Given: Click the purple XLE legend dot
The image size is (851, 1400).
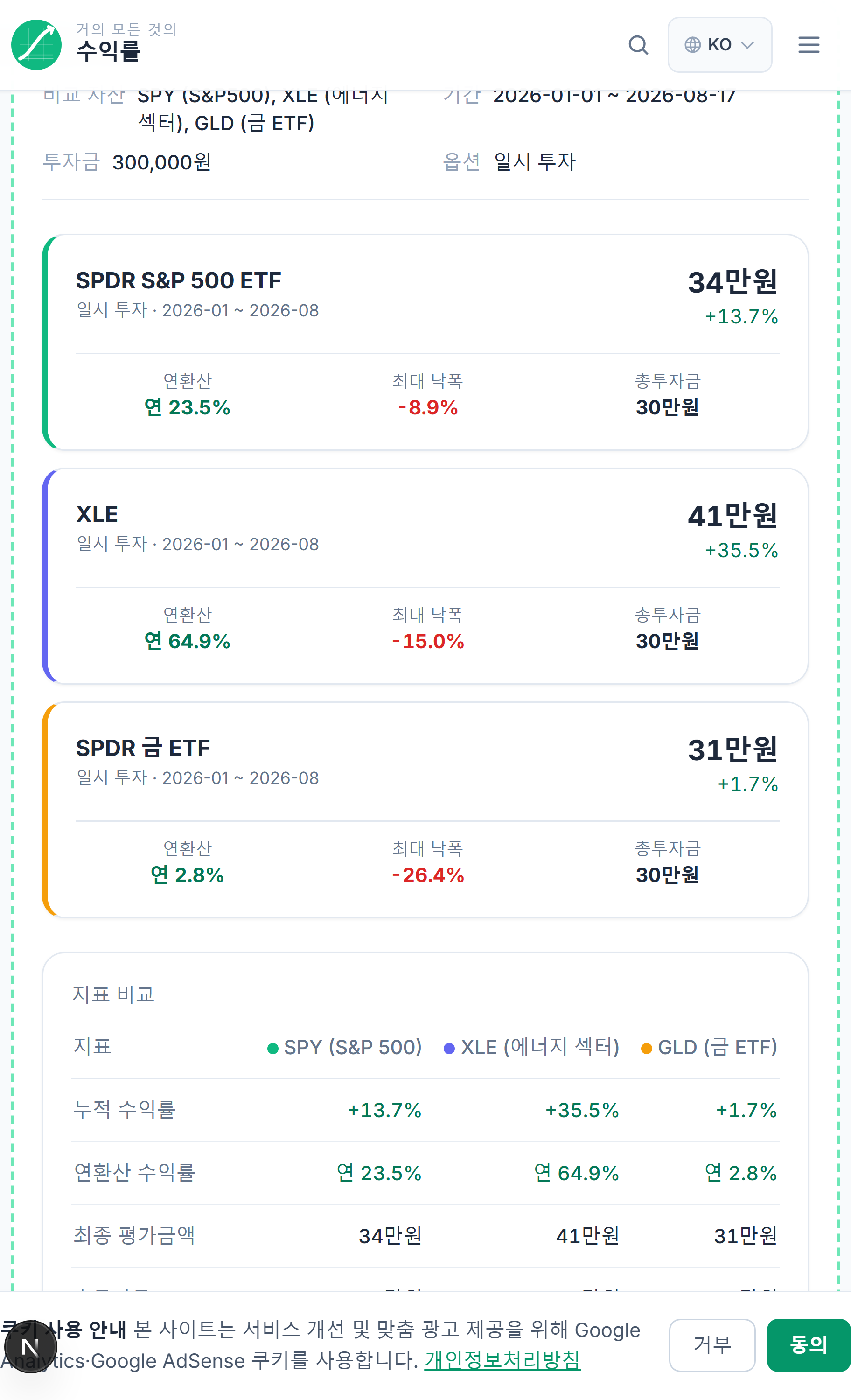Looking at the screenshot, I should click(449, 1048).
